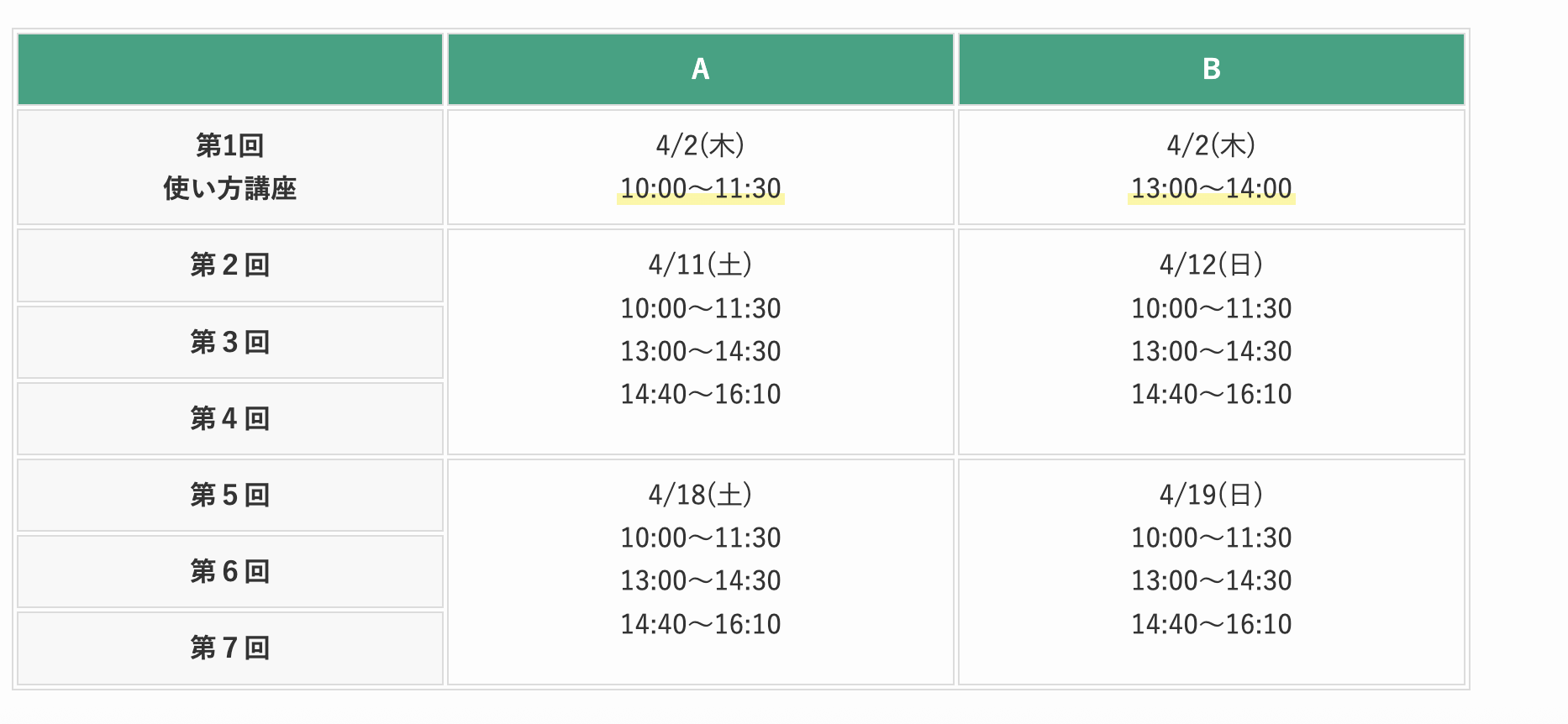
Task: Click 10:00〜11:30 under the 4/18(土) date
Action: (700, 538)
